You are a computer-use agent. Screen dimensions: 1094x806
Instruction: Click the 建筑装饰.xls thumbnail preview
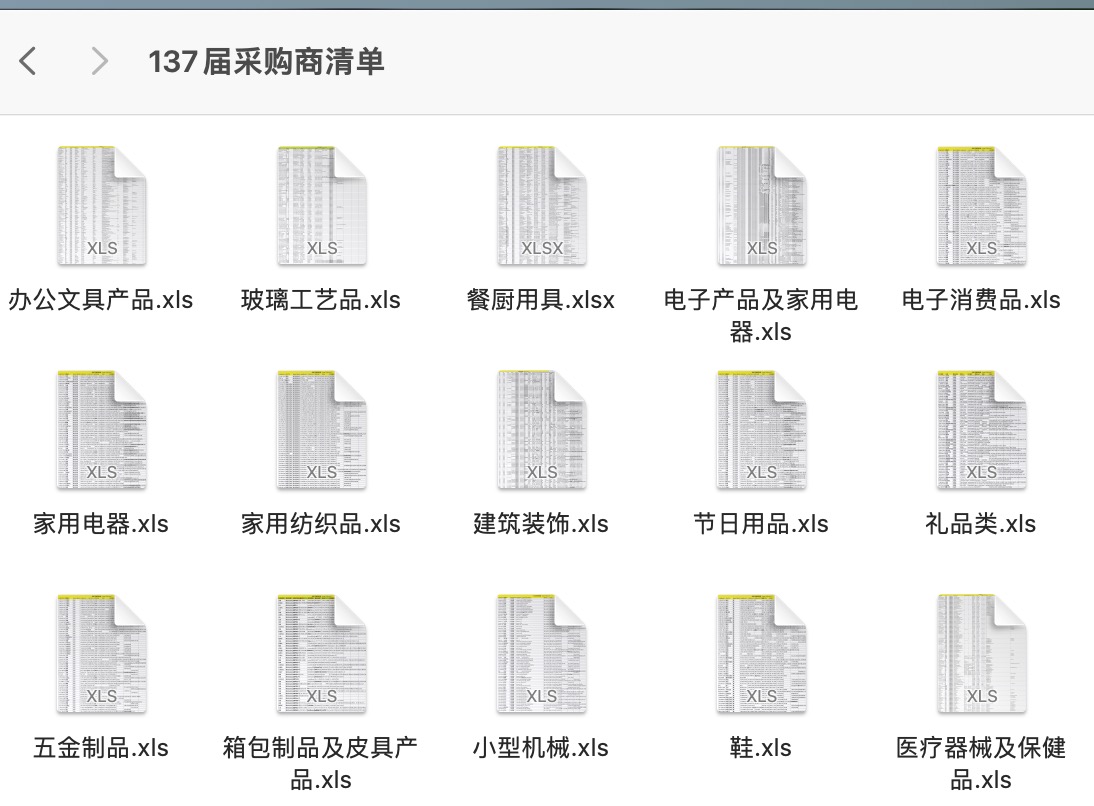pos(540,429)
